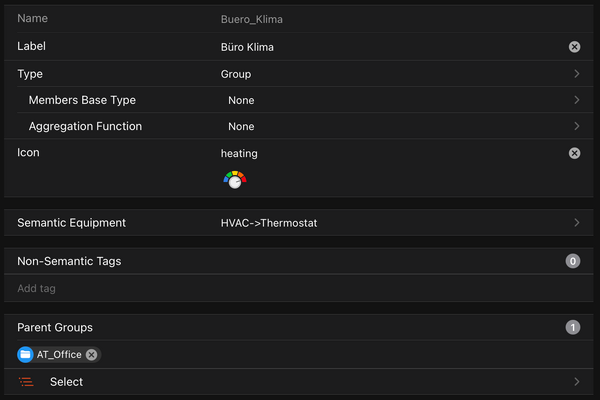Click the Non-Semantic Tags count badge

tap(573, 261)
